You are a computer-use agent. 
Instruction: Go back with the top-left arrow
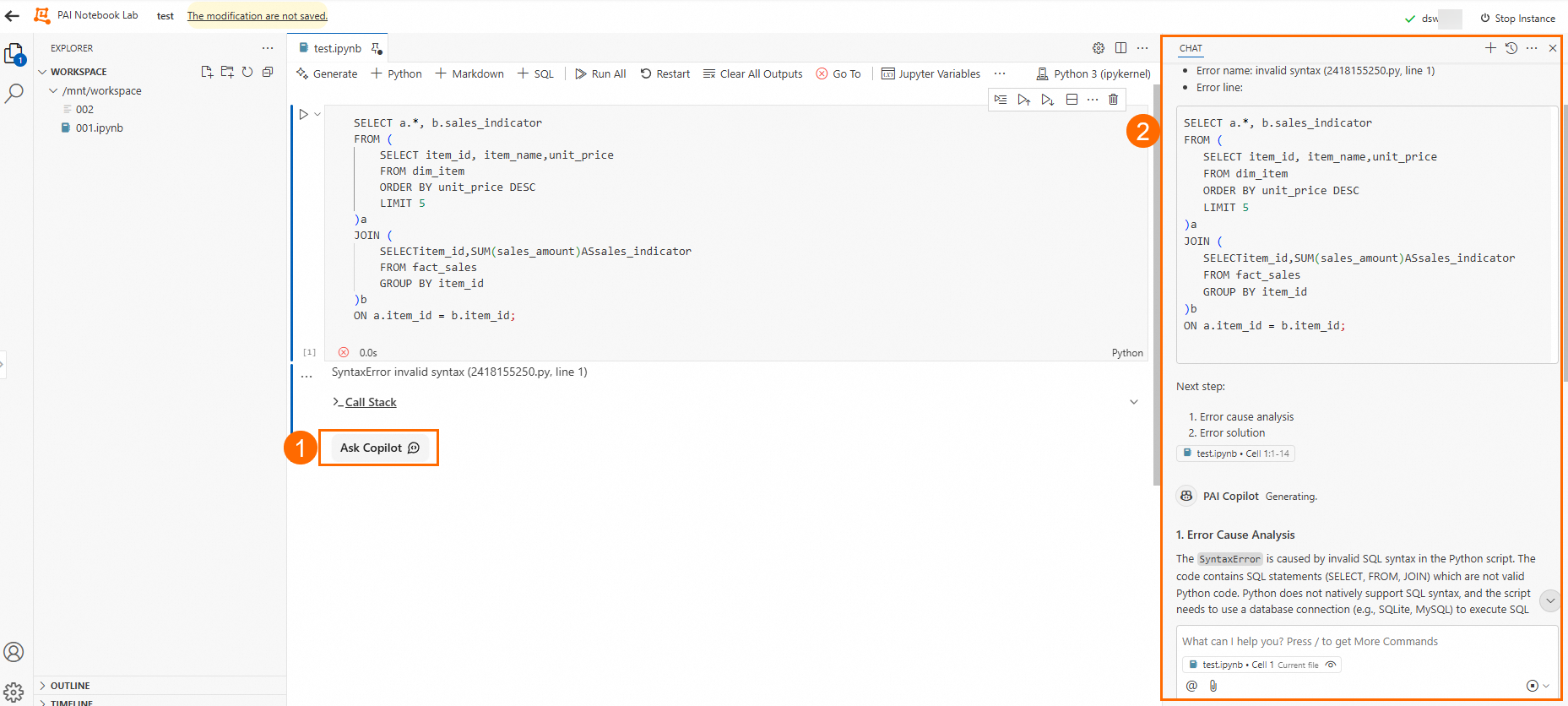coord(12,15)
